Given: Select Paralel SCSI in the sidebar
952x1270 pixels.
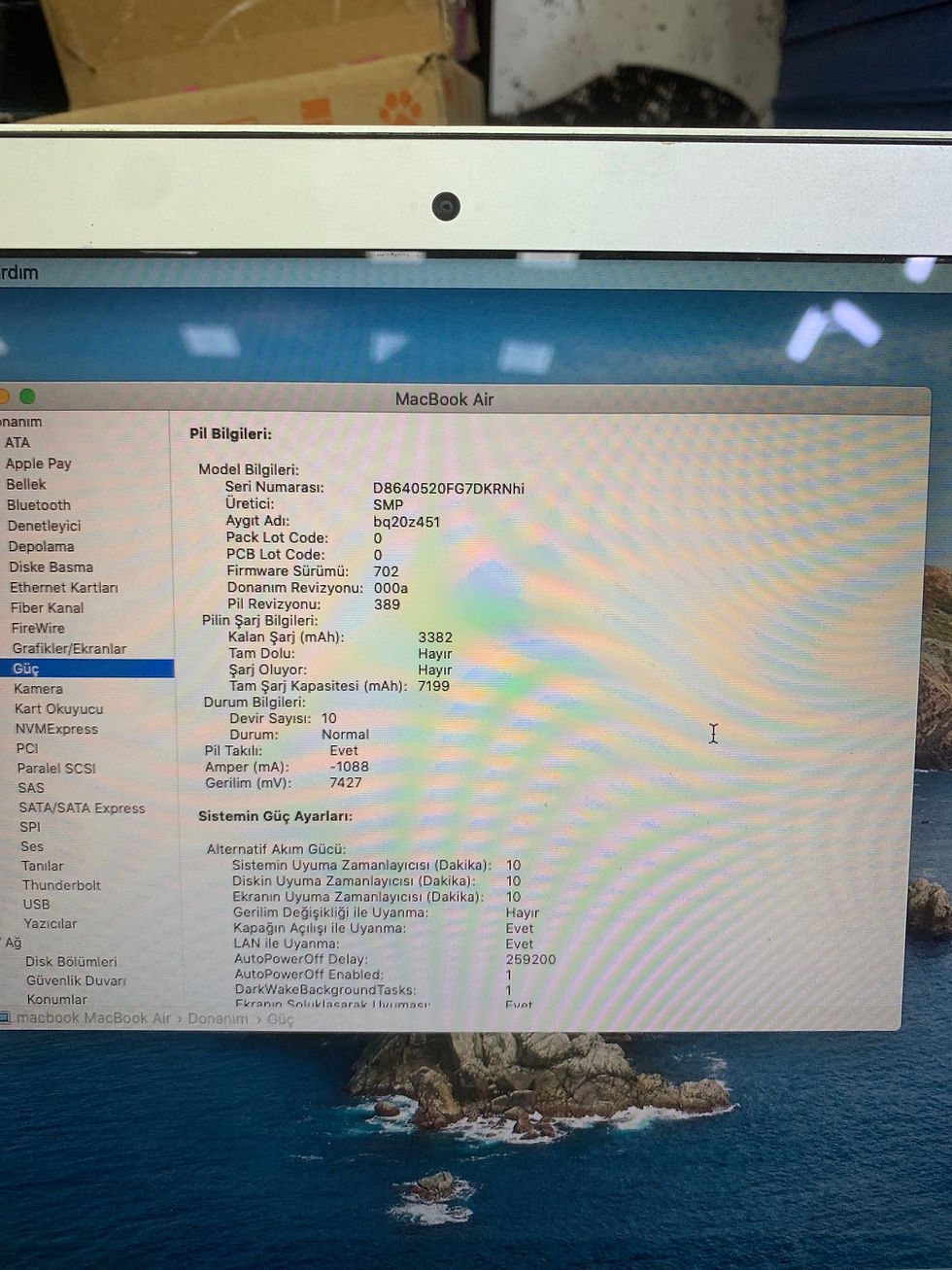Looking at the screenshot, I should pos(56,769).
